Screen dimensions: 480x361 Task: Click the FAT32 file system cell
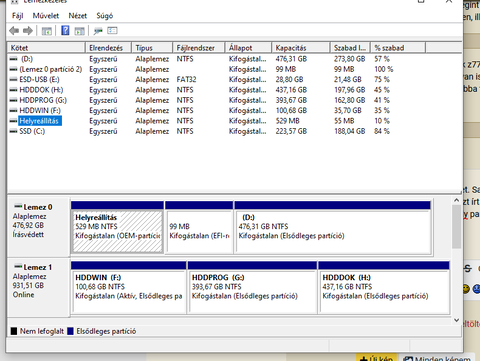pos(186,80)
